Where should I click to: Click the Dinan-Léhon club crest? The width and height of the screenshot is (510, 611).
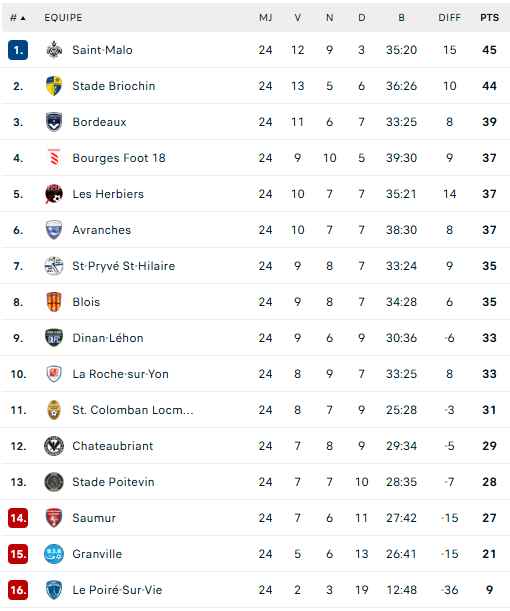[x=54, y=338]
